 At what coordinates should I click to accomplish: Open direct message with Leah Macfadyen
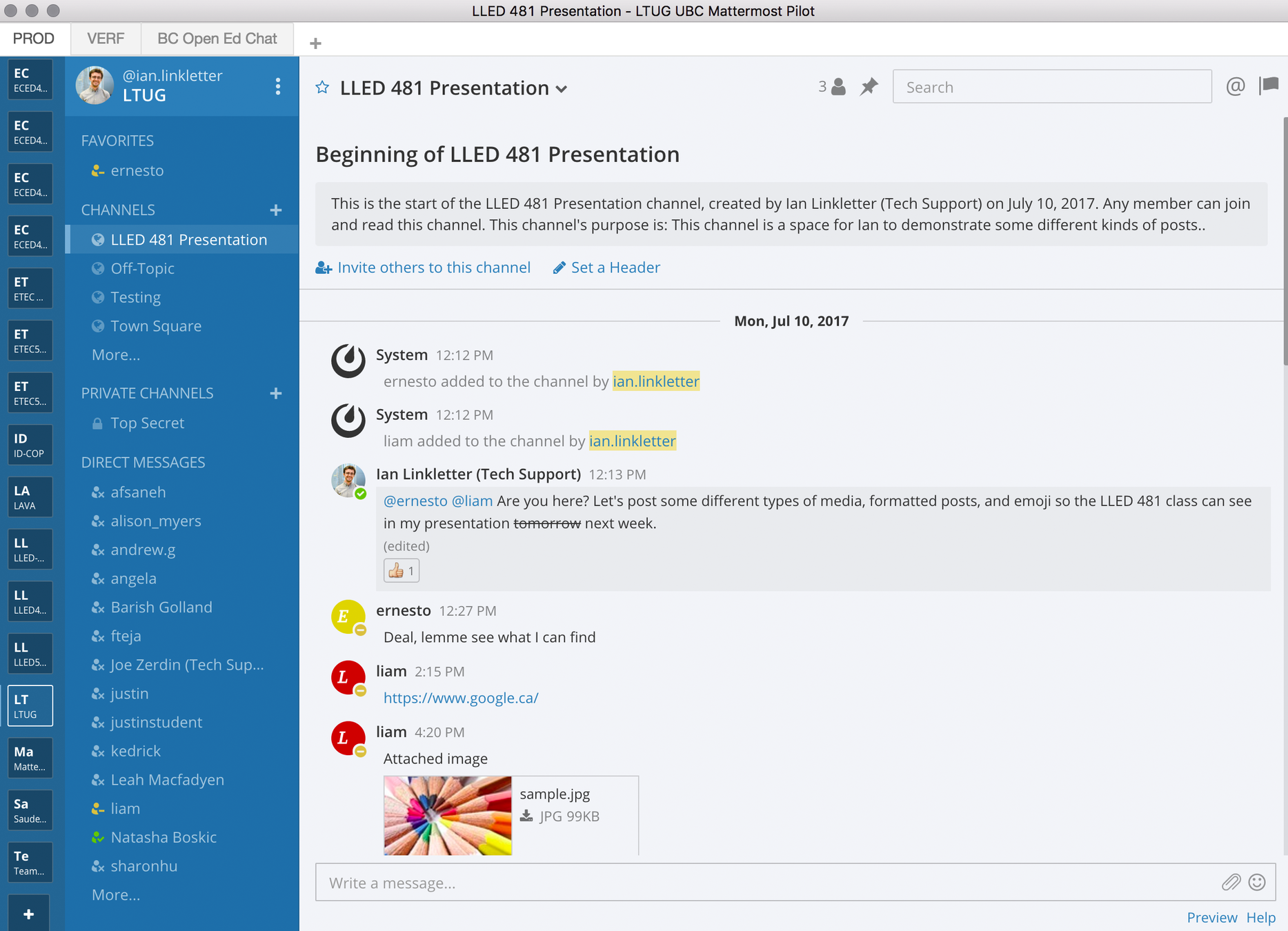pyautogui.click(x=167, y=779)
